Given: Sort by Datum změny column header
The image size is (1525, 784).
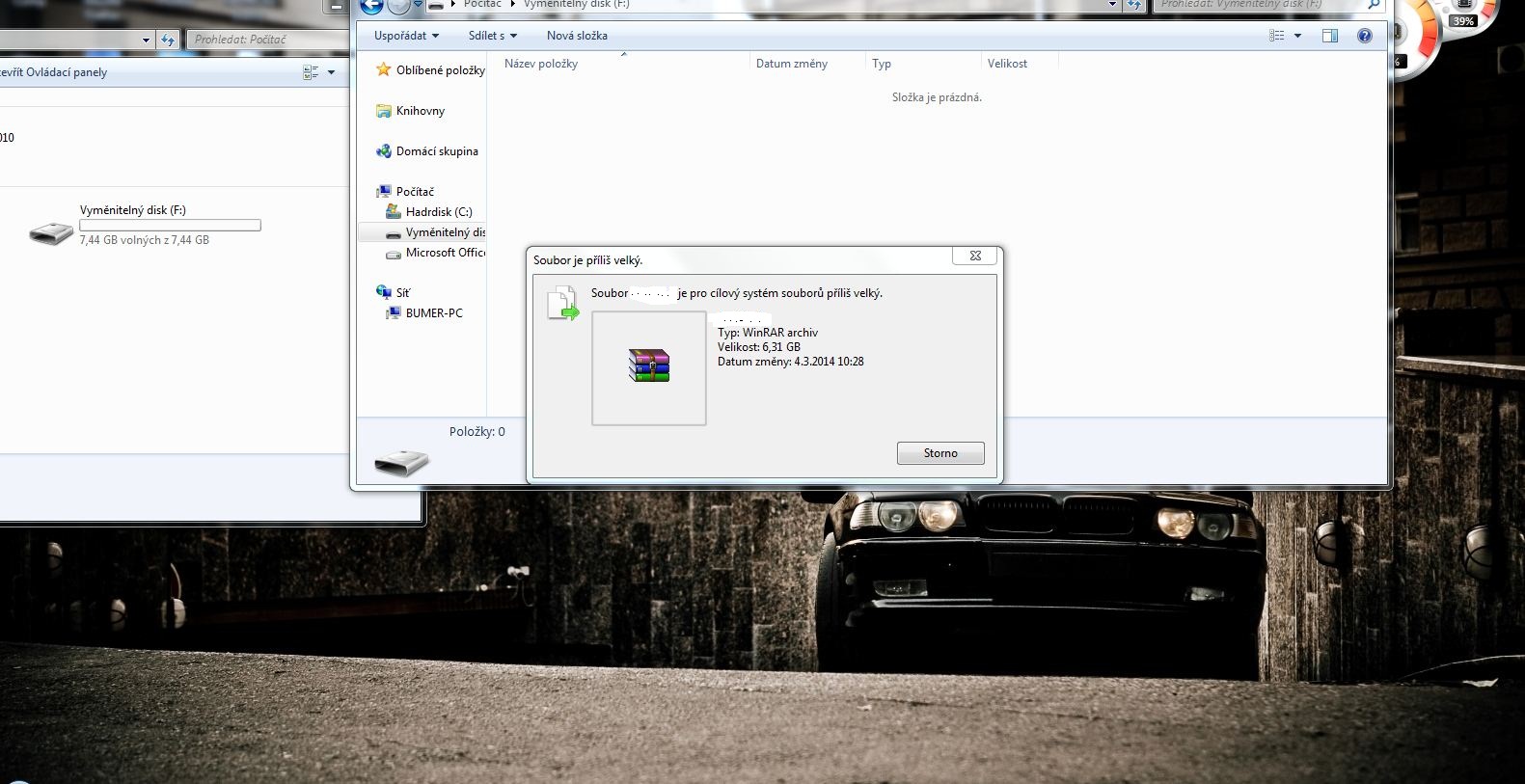Looking at the screenshot, I should [792, 64].
